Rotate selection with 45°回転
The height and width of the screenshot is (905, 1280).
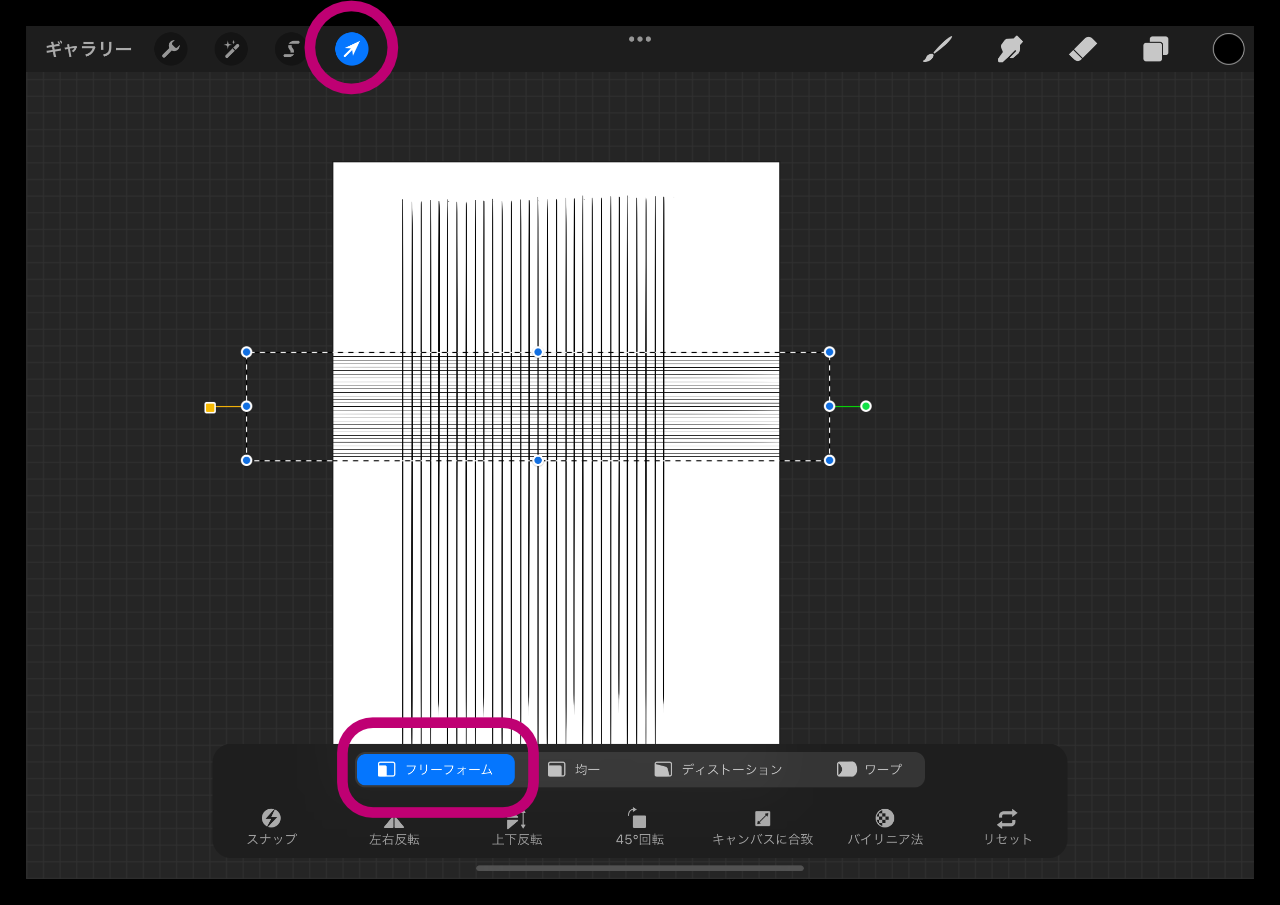pos(640,827)
